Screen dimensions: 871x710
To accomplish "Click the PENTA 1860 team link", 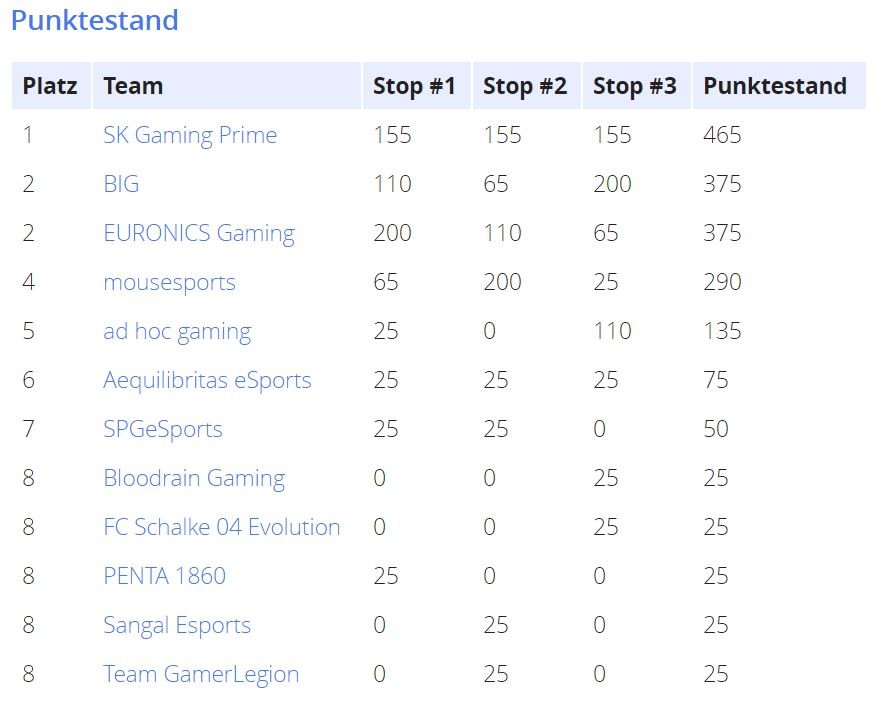I will [164, 576].
